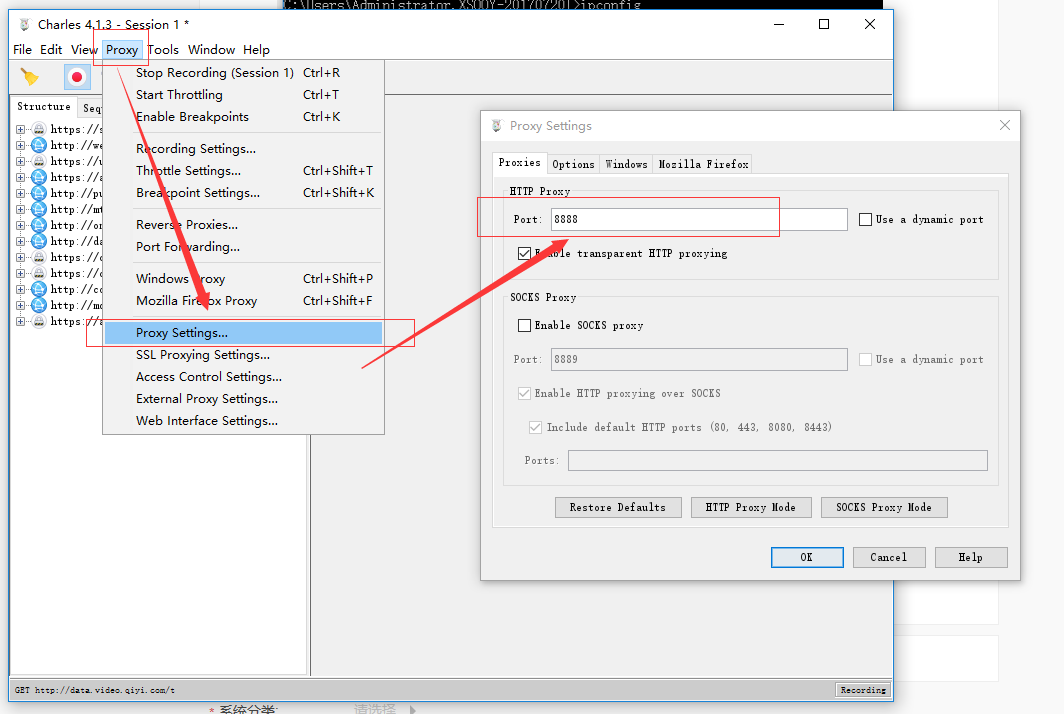
Task: Expand the http://pu tree node
Action: point(20,193)
